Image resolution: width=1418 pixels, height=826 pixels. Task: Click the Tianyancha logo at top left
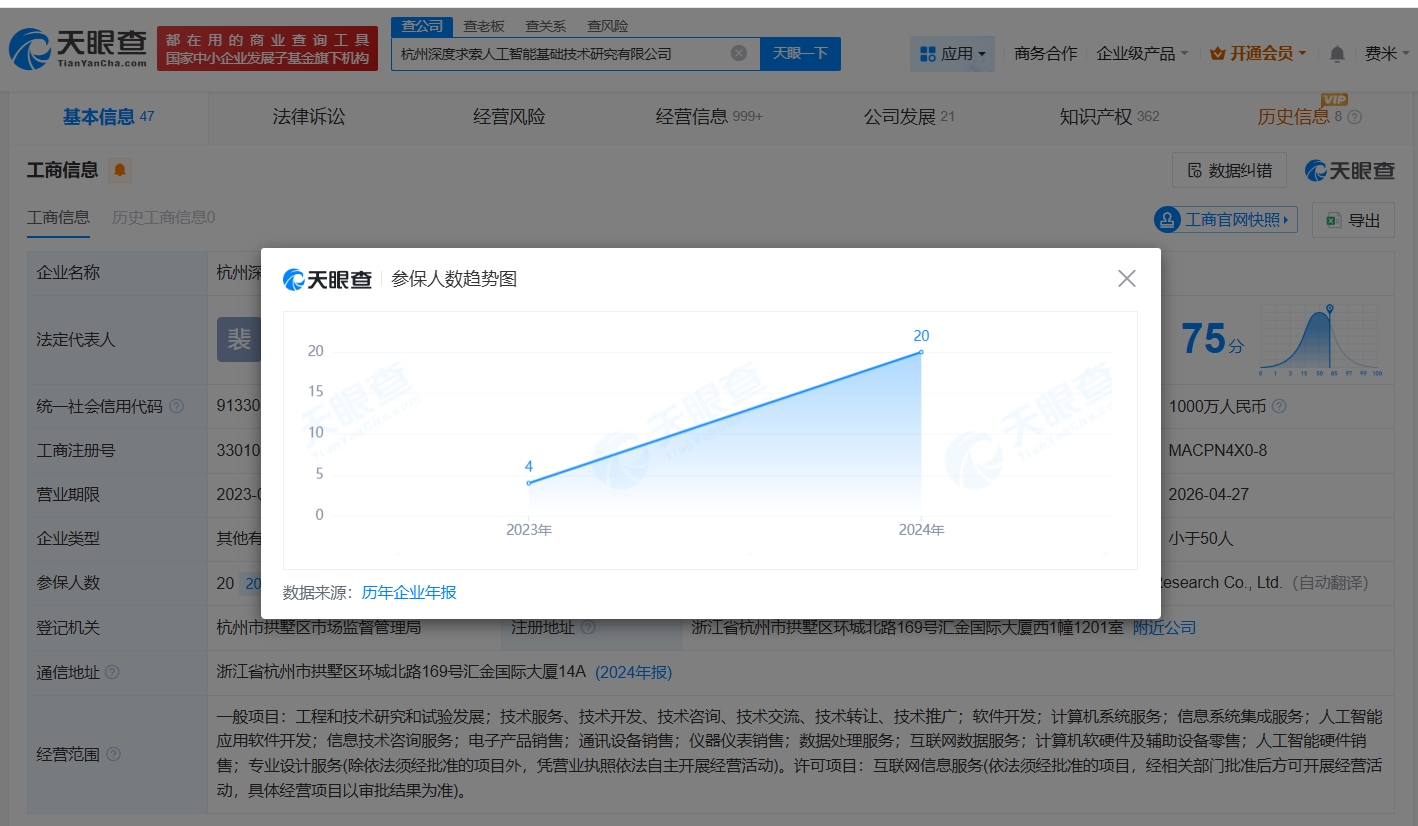coord(78,47)
